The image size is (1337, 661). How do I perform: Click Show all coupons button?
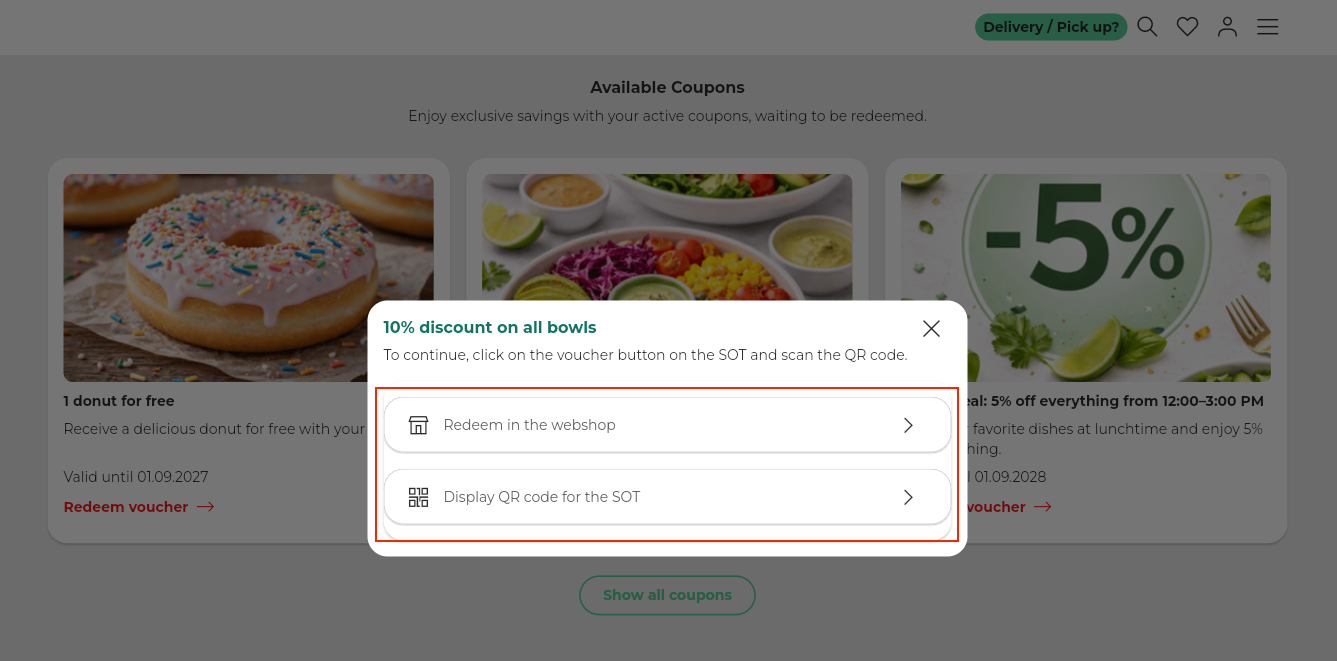[667, 595]
